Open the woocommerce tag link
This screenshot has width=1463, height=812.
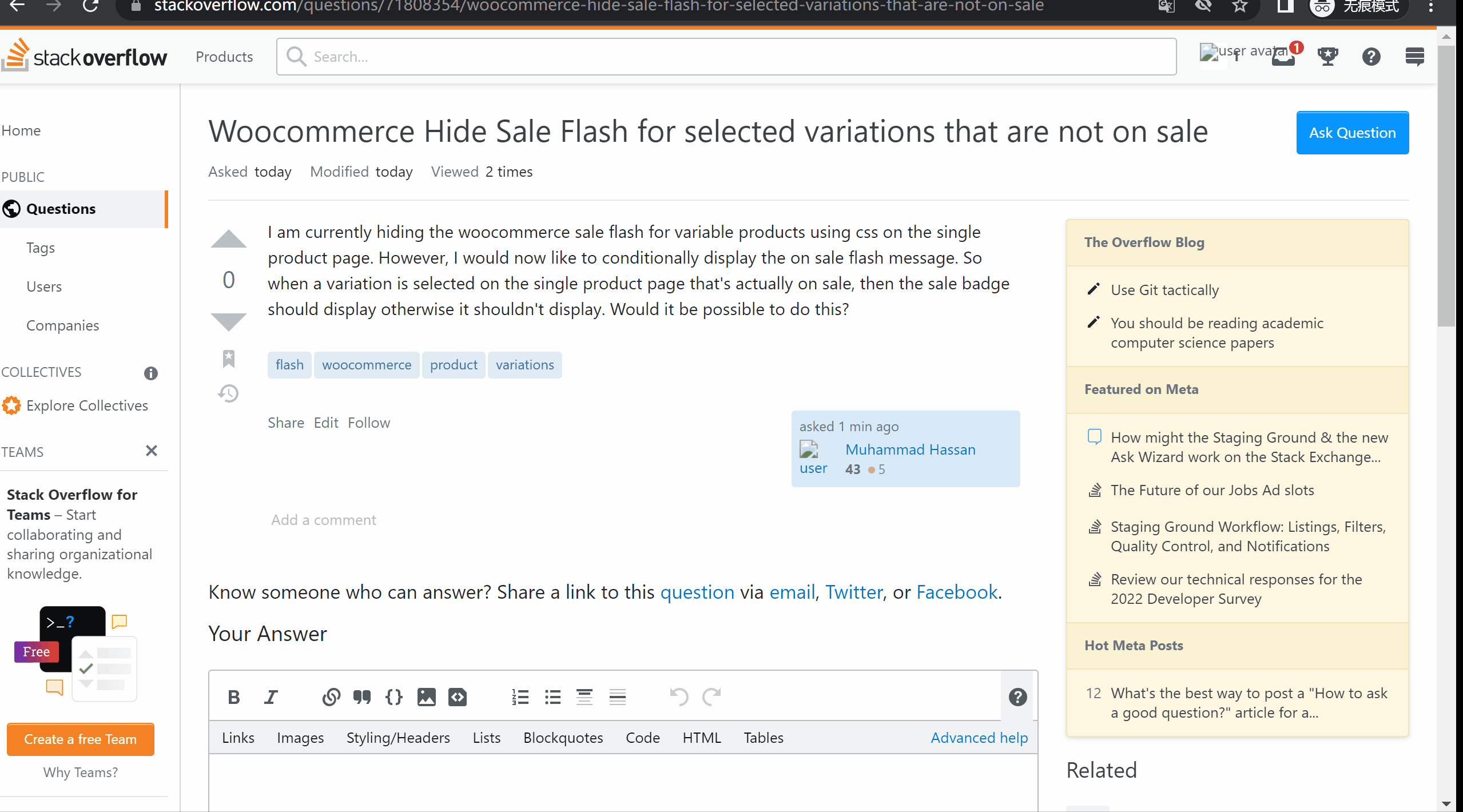367,365
